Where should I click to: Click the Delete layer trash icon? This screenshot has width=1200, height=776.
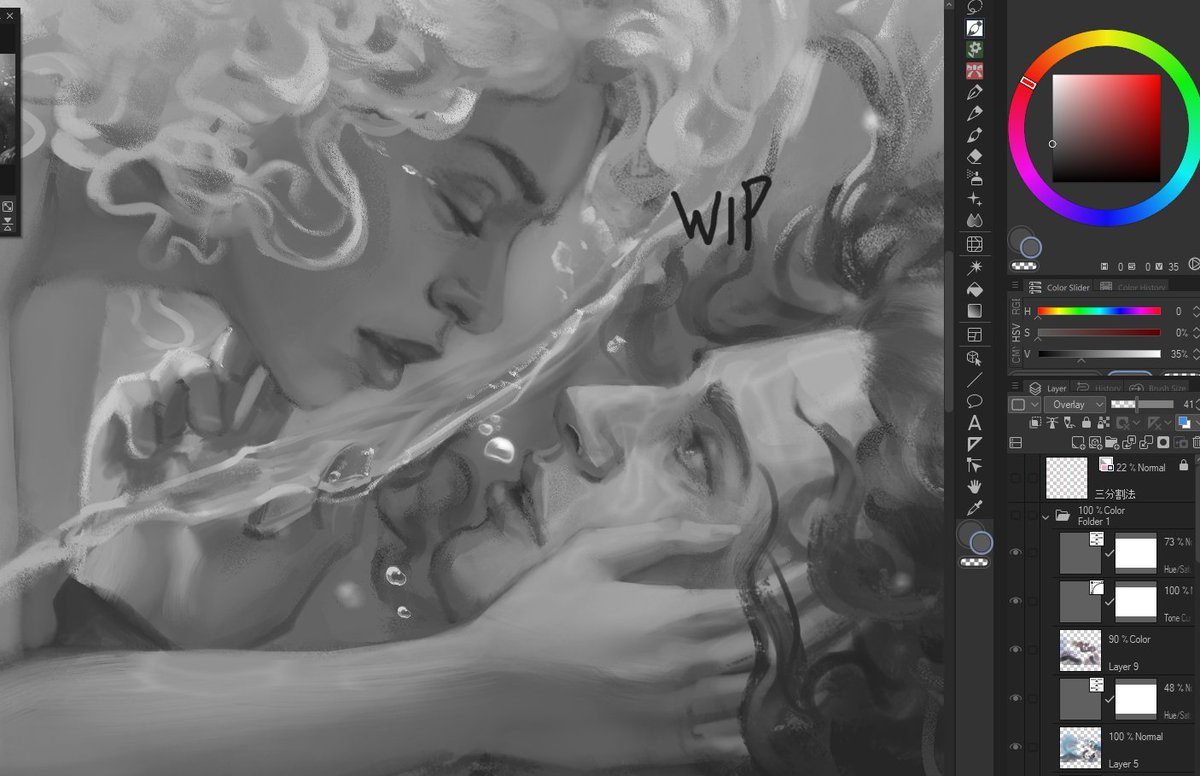(x=1196, y=442)
